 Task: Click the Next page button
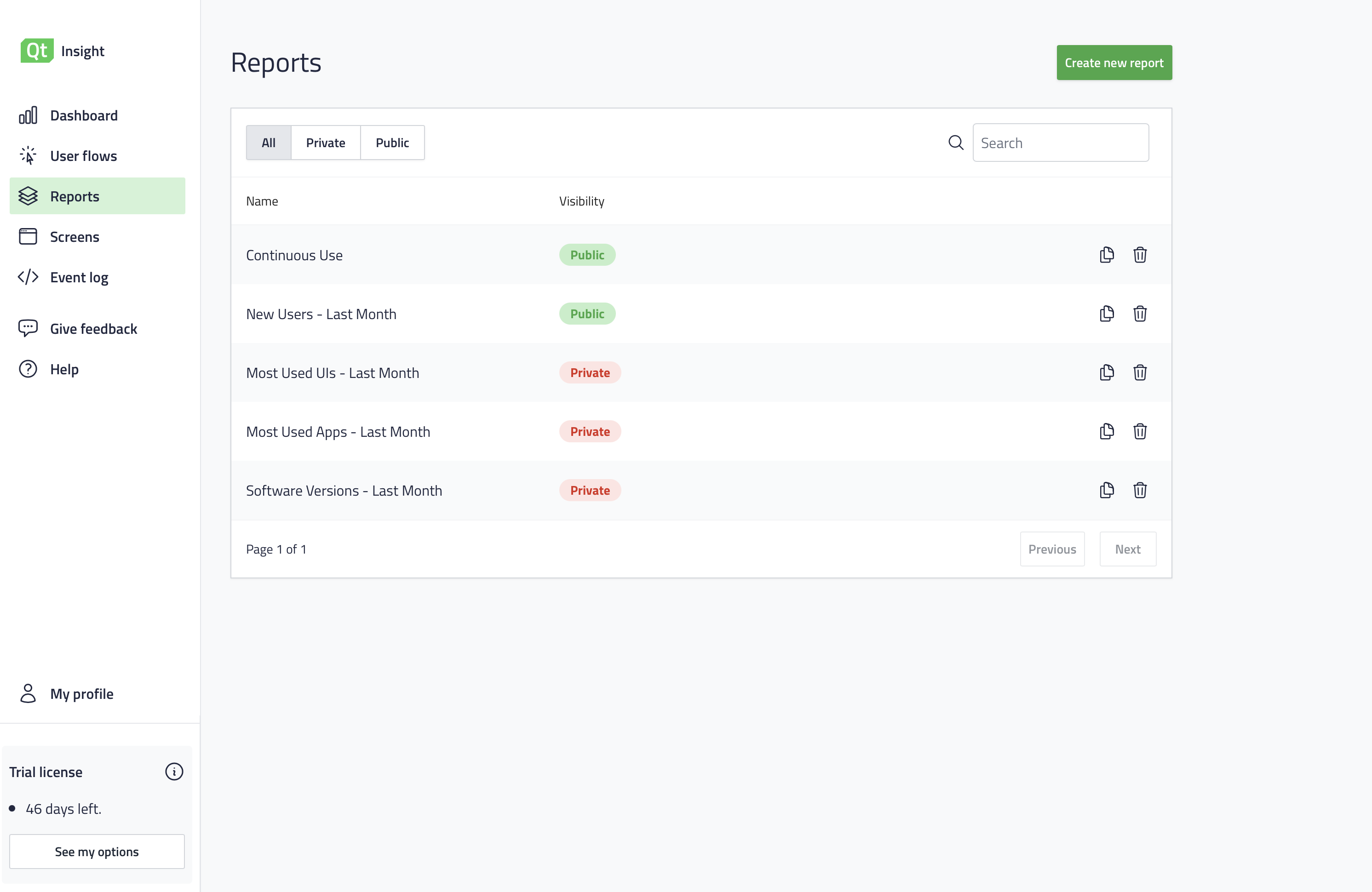point(1127,549)
